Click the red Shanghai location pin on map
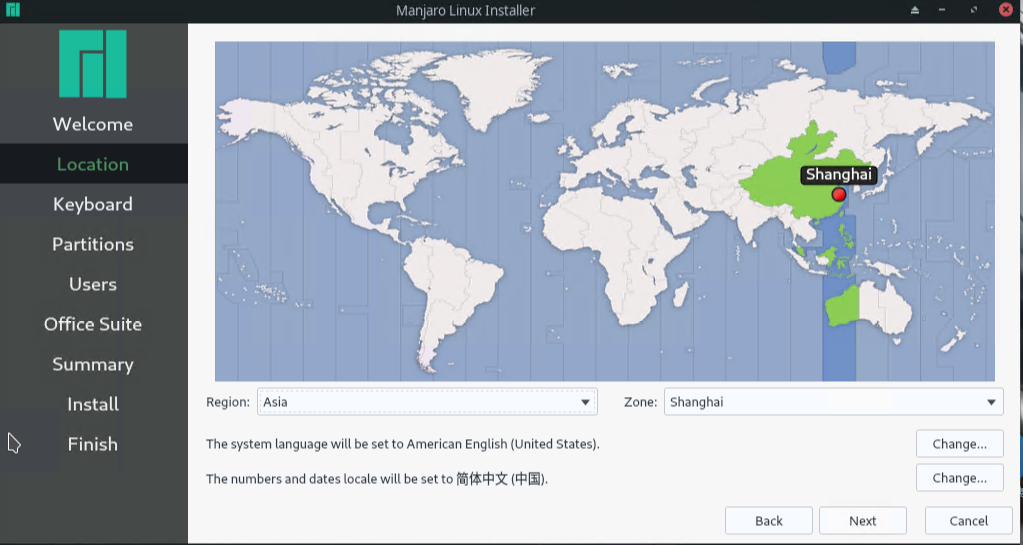Screen dimensions: 1023x545 (x=838, y=194)
